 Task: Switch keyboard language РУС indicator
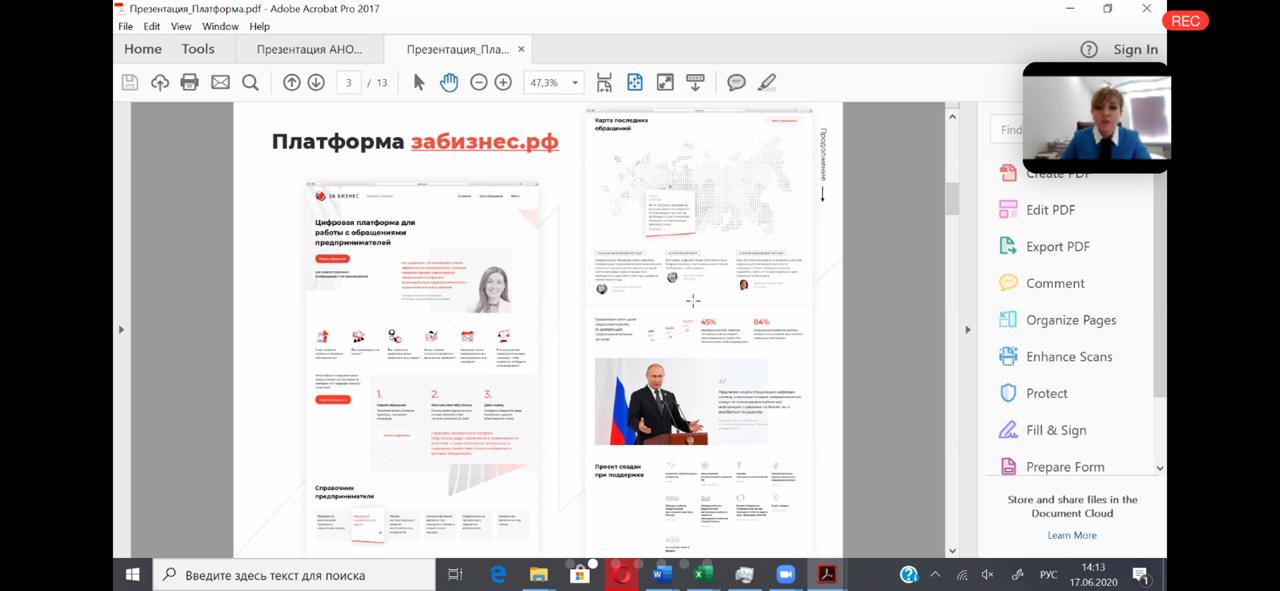(1049, 575)
